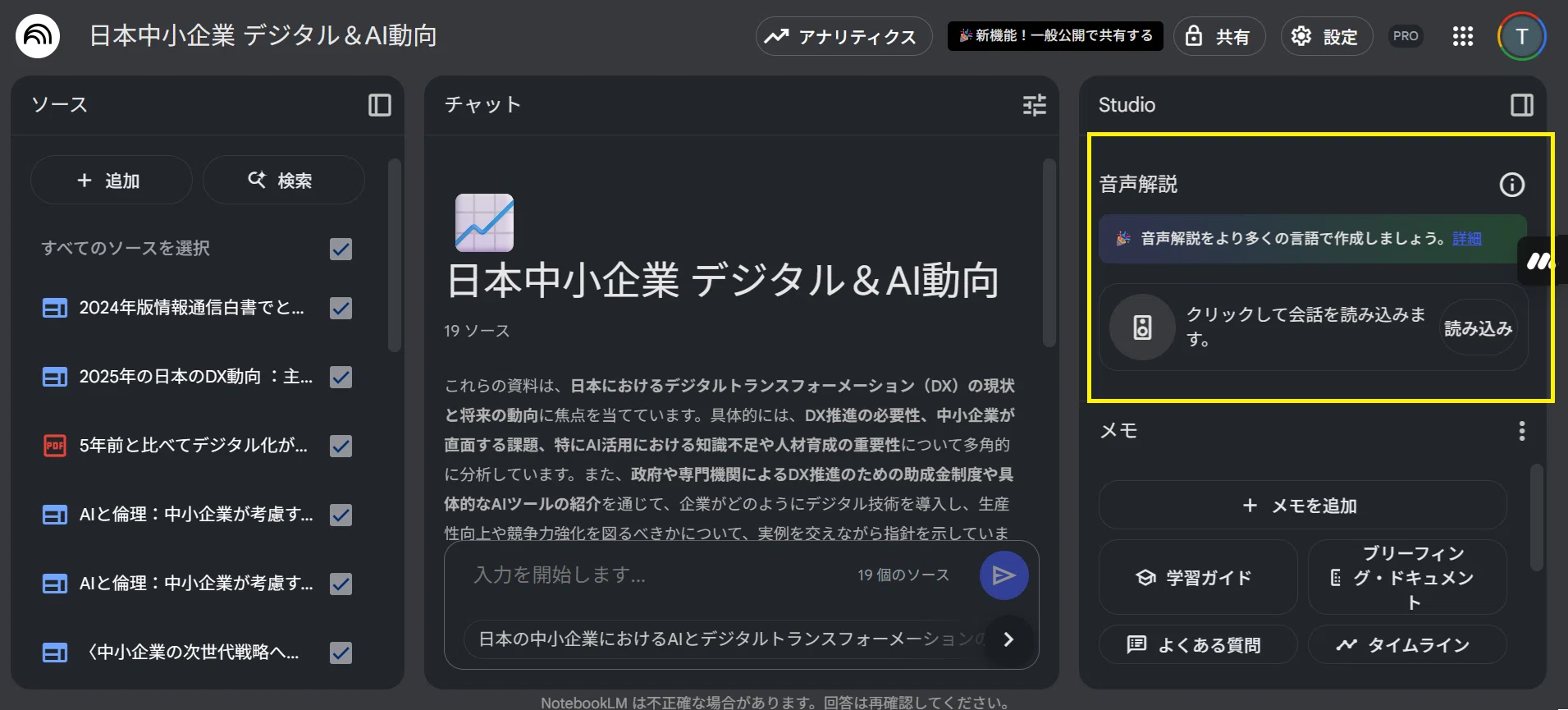
Task: Open the NotebookLM home logo
Action: [x=38, y=36]
